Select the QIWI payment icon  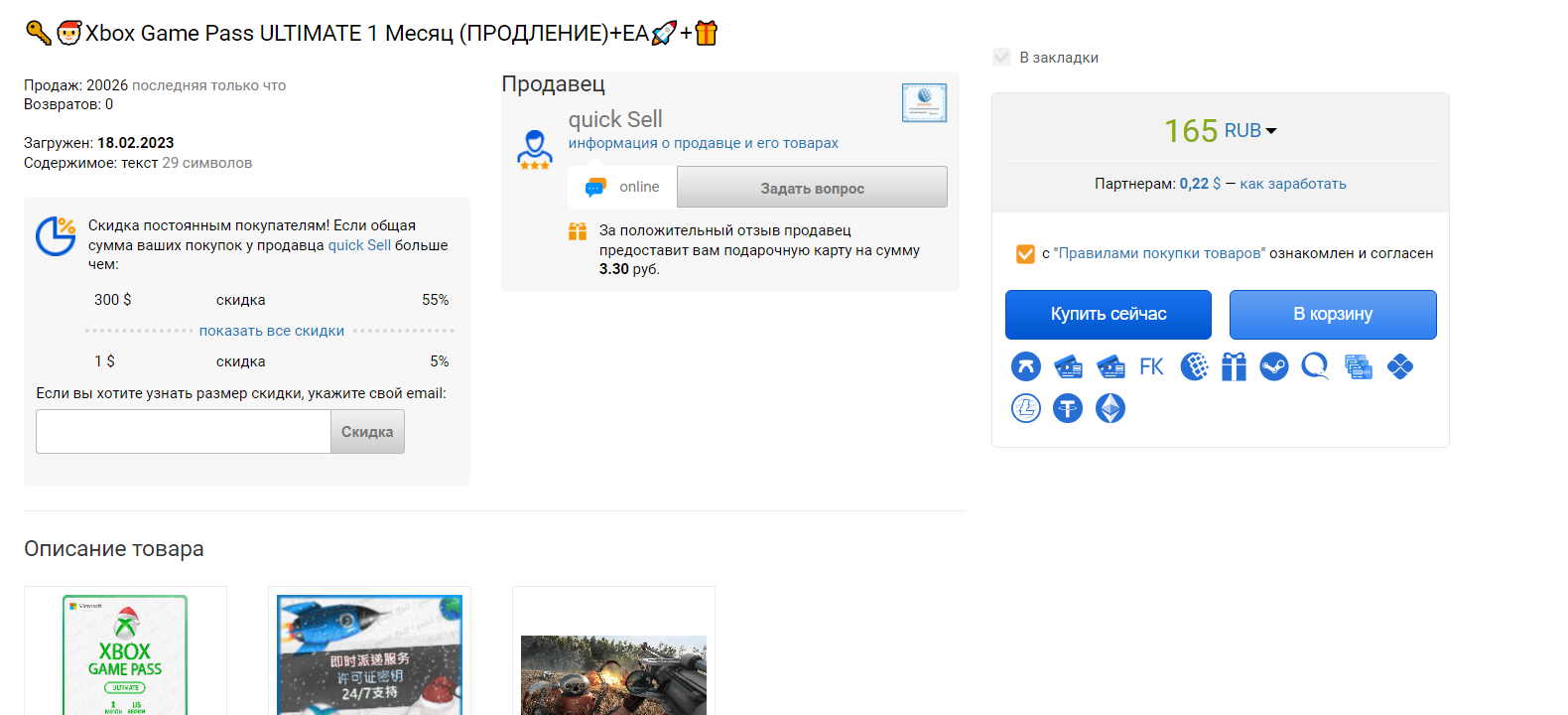click(1316, 366)
